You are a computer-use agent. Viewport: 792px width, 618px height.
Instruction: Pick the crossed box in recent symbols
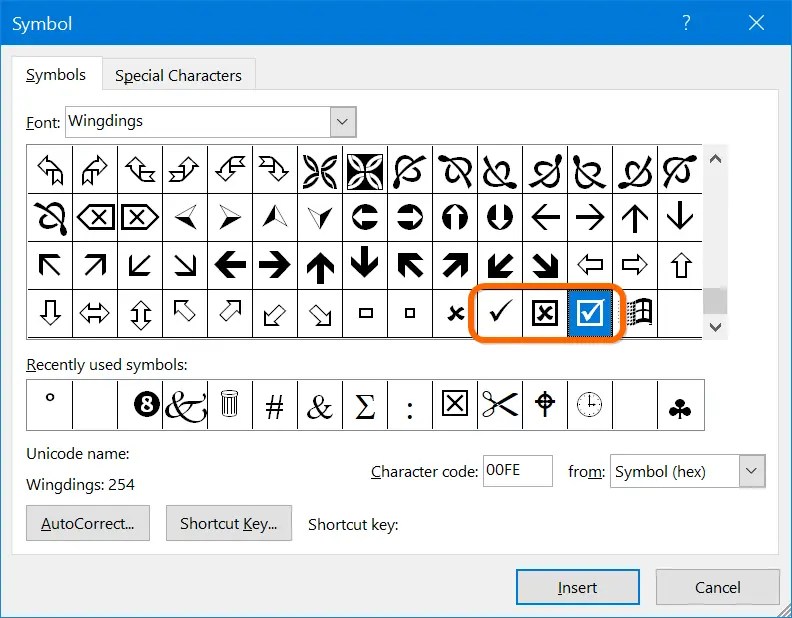[455, 404]
